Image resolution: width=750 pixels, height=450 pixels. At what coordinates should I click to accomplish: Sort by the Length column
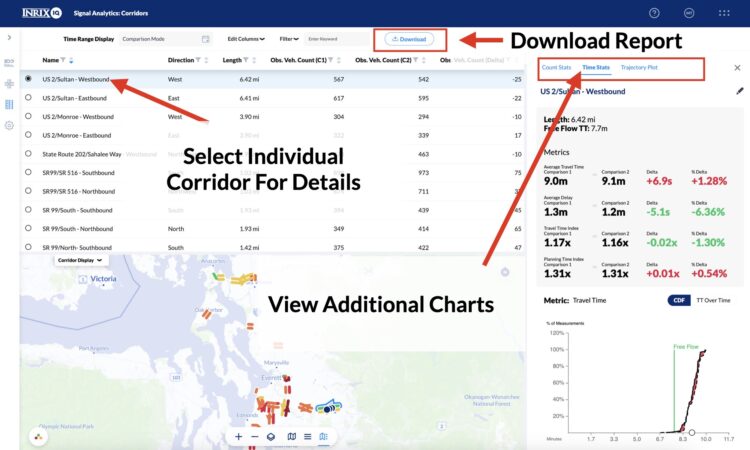[x=254, y=60]
